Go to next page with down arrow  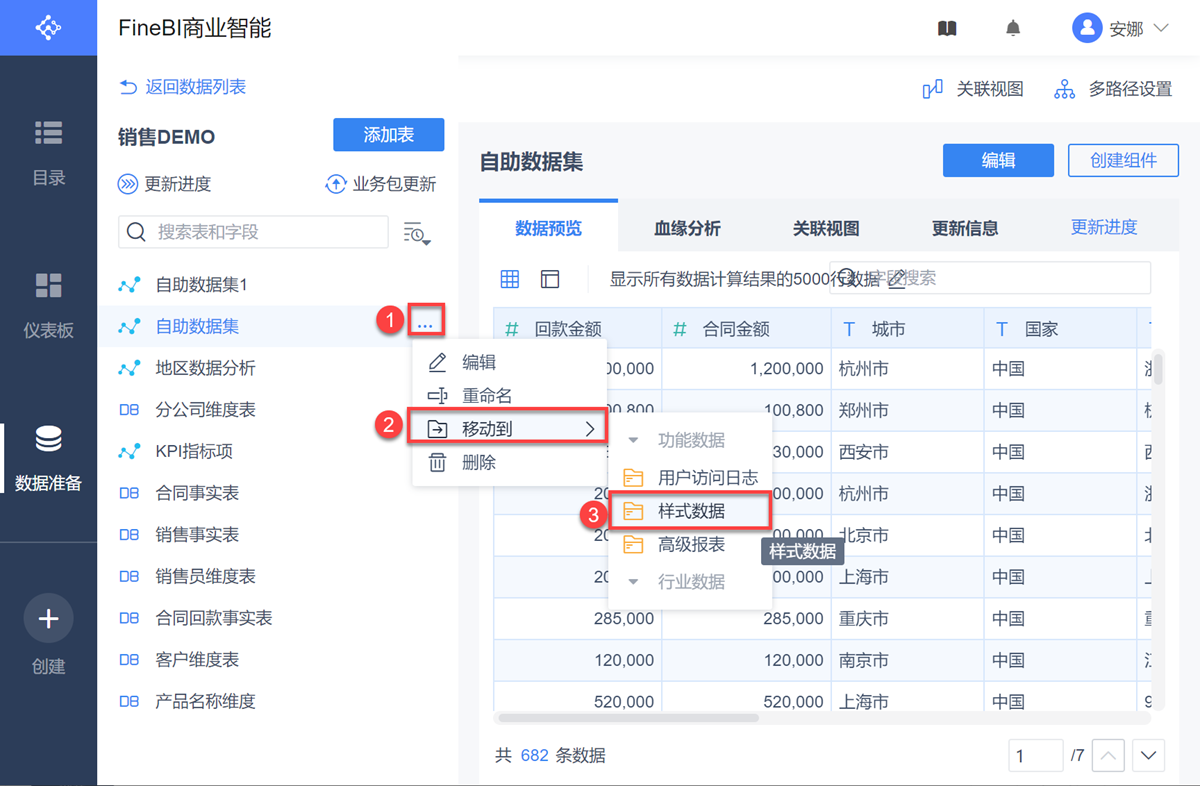click(x=1148, y=756)
